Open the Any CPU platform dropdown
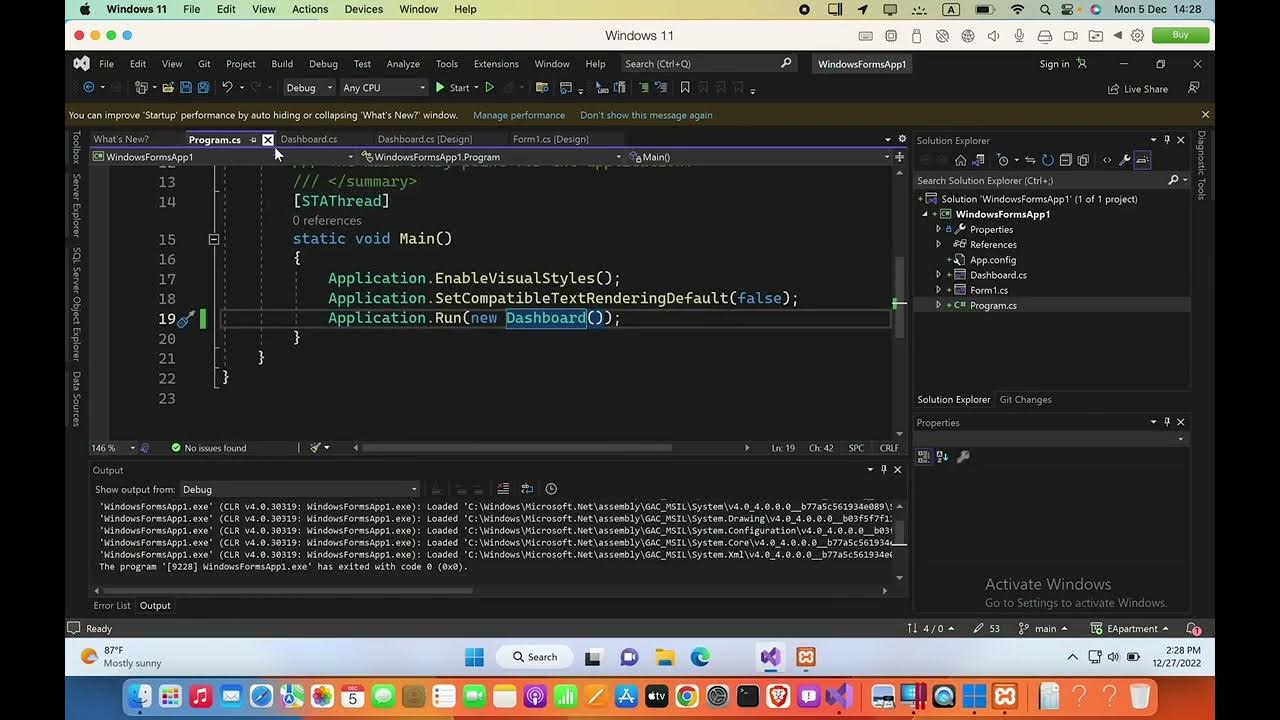Screen dimensions: 1280x720 tap(384, 88)
